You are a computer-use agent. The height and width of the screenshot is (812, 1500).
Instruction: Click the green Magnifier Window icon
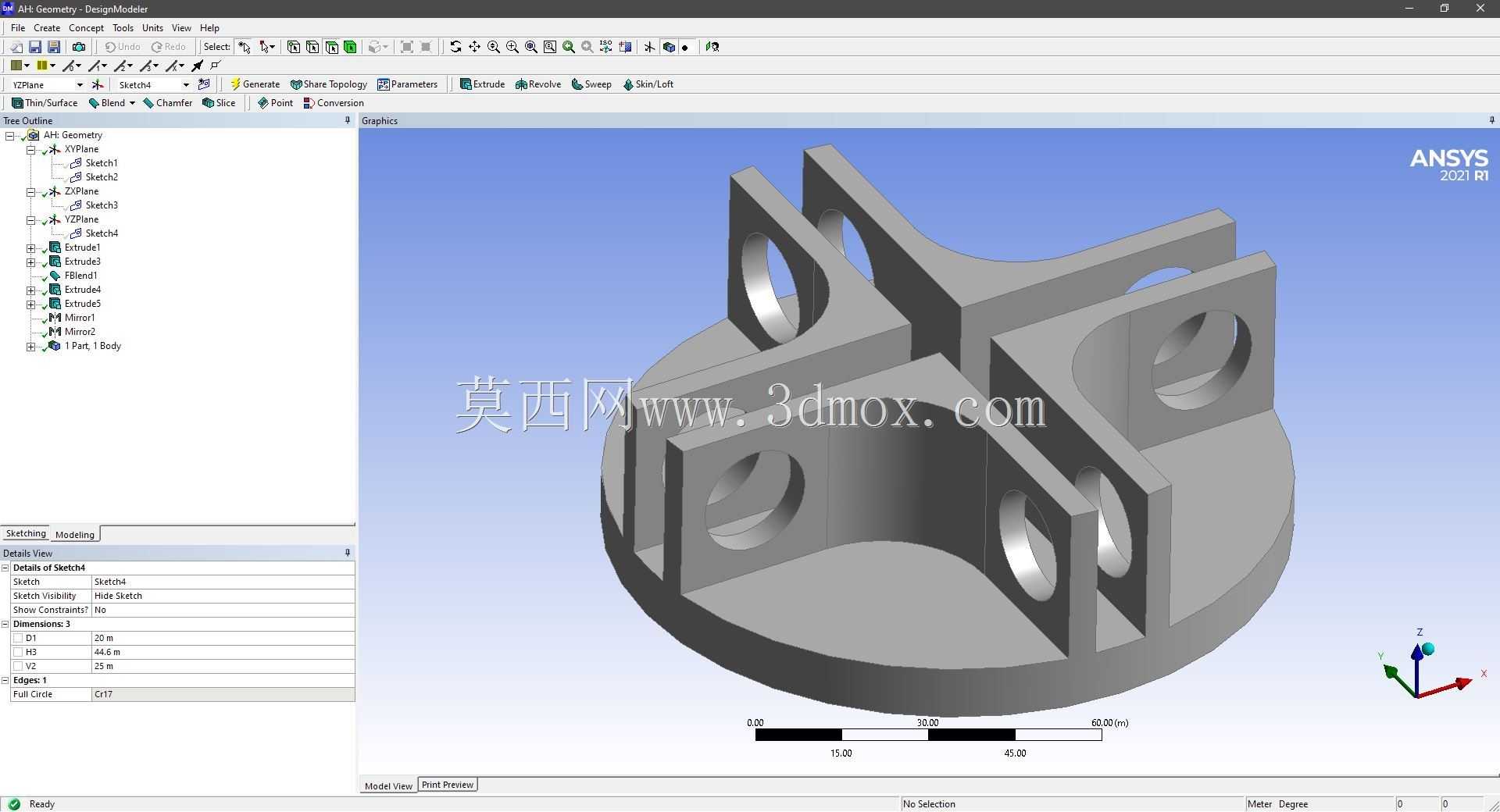[569, 47]
